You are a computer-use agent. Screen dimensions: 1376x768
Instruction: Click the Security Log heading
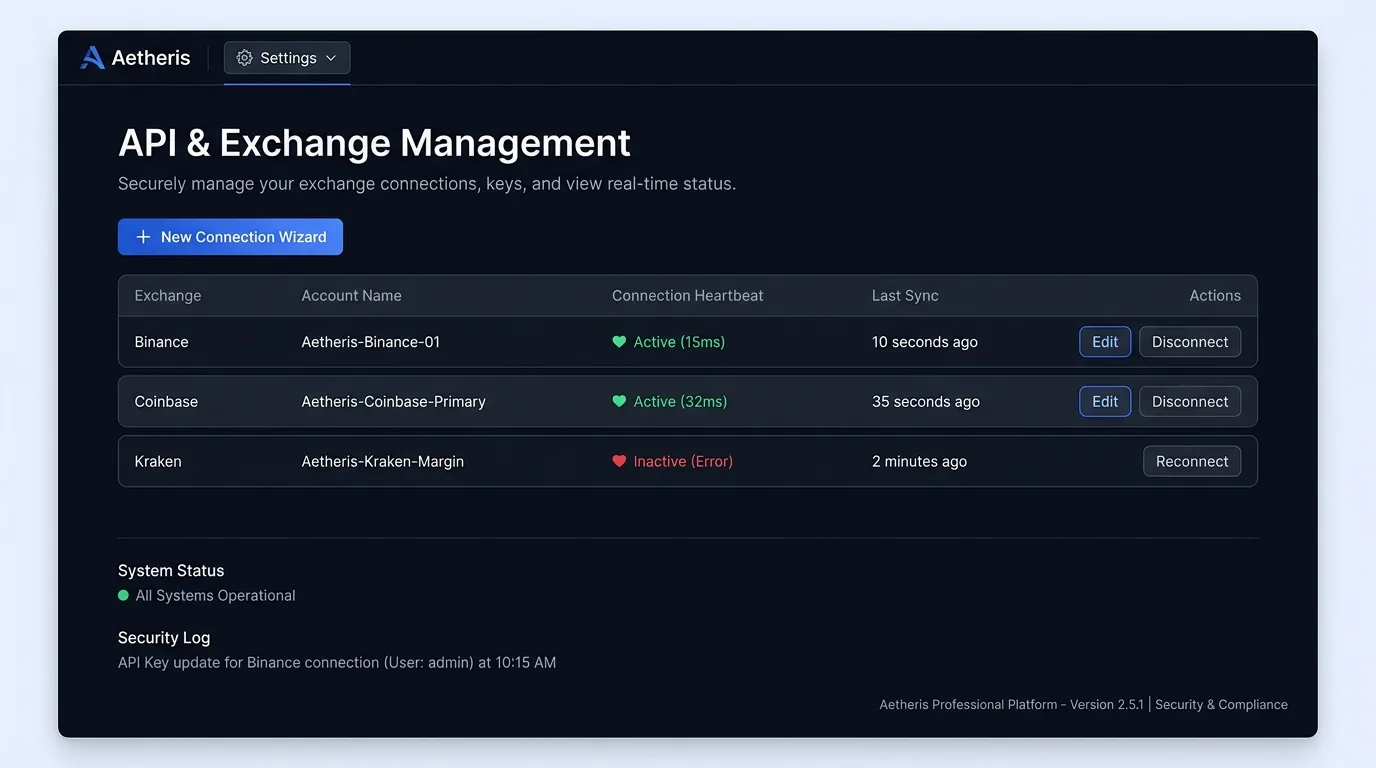coord(164,638)
